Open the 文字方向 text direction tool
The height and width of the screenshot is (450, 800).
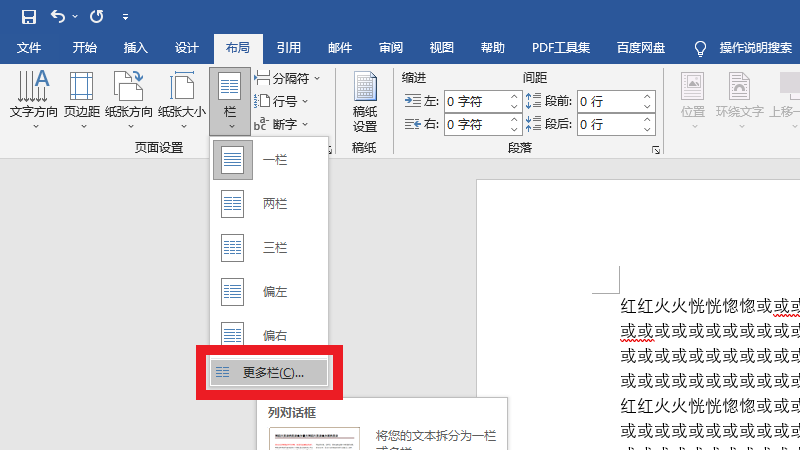coord(34,99)
